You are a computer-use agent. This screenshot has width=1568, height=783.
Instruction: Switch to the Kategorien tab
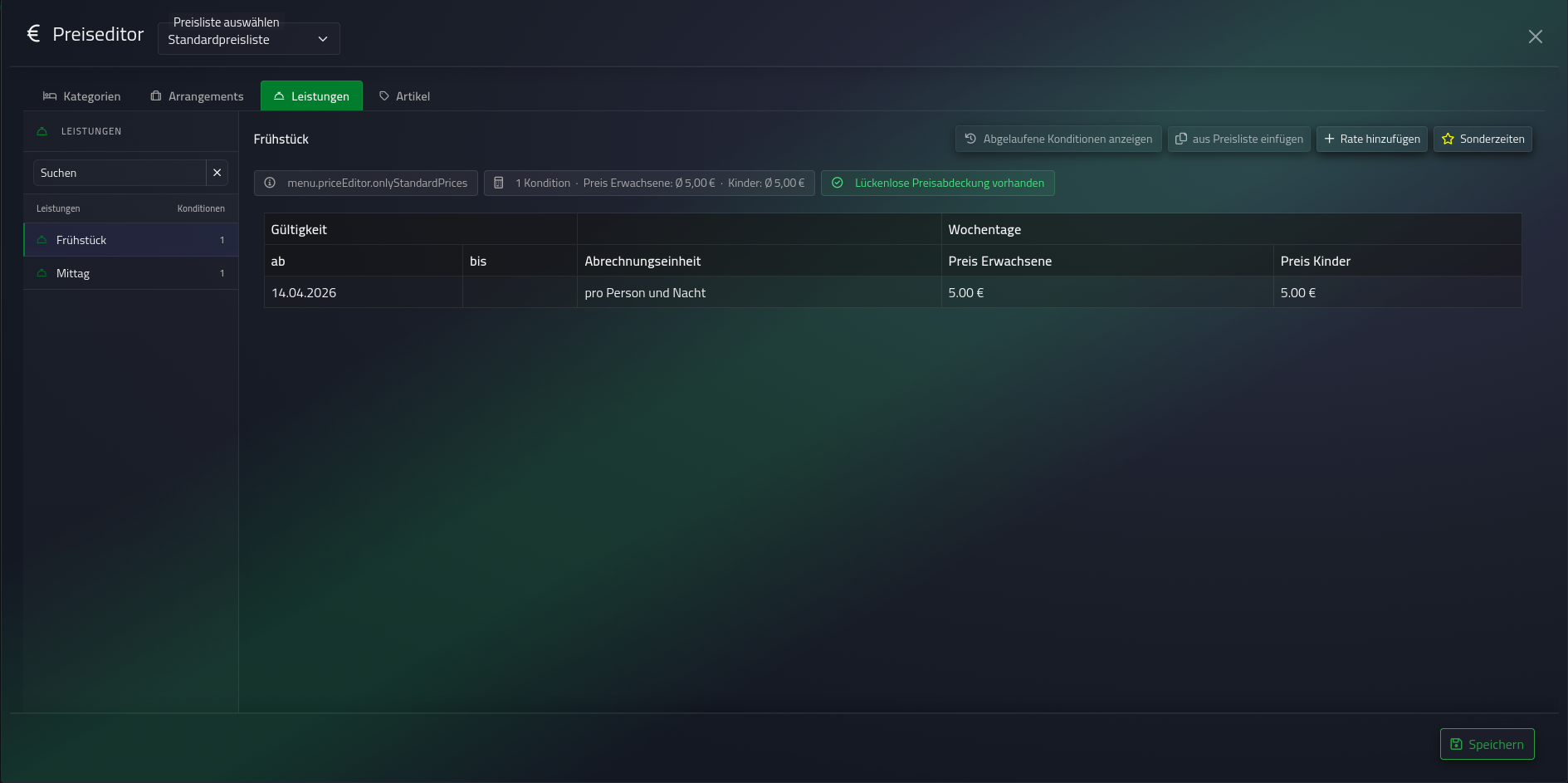coord(82,96)
